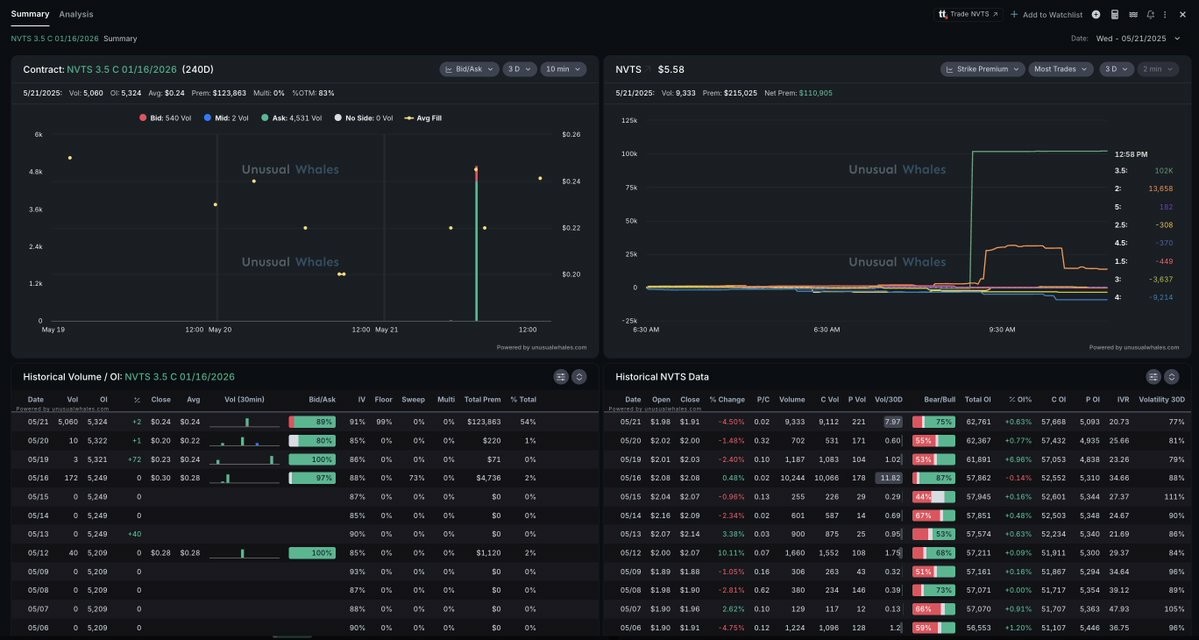Open the 10 min interval dropdown

point(564,70)
